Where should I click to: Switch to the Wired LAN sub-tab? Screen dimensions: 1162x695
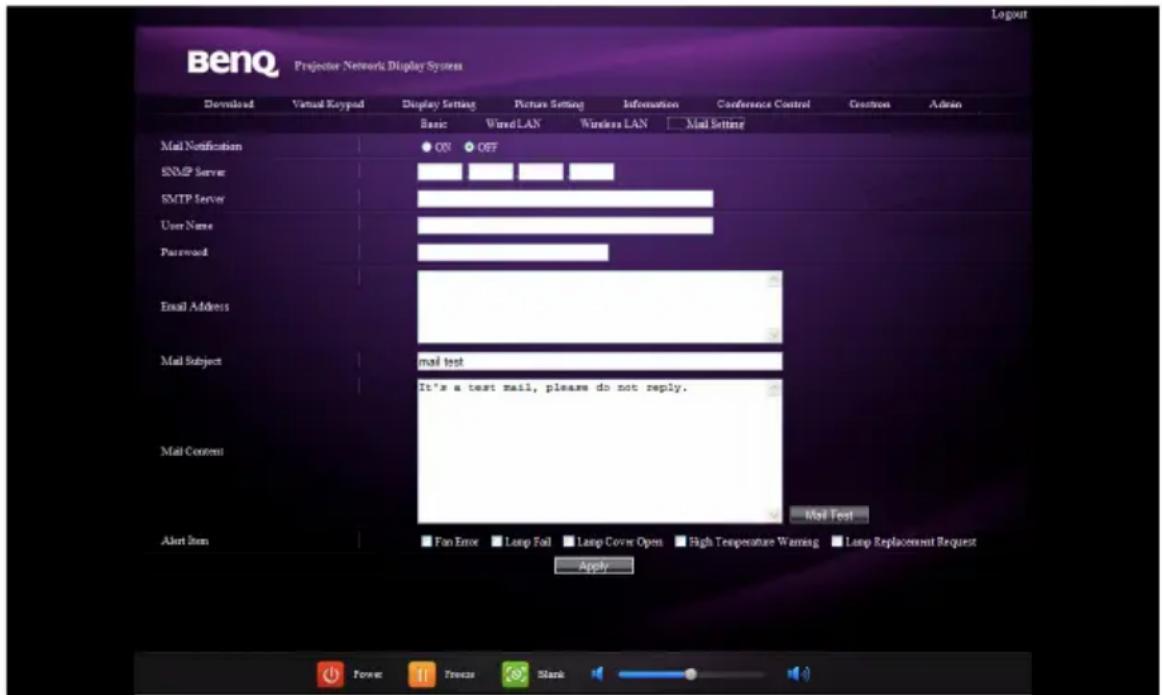pyautogui.click(x=513, y=124)
